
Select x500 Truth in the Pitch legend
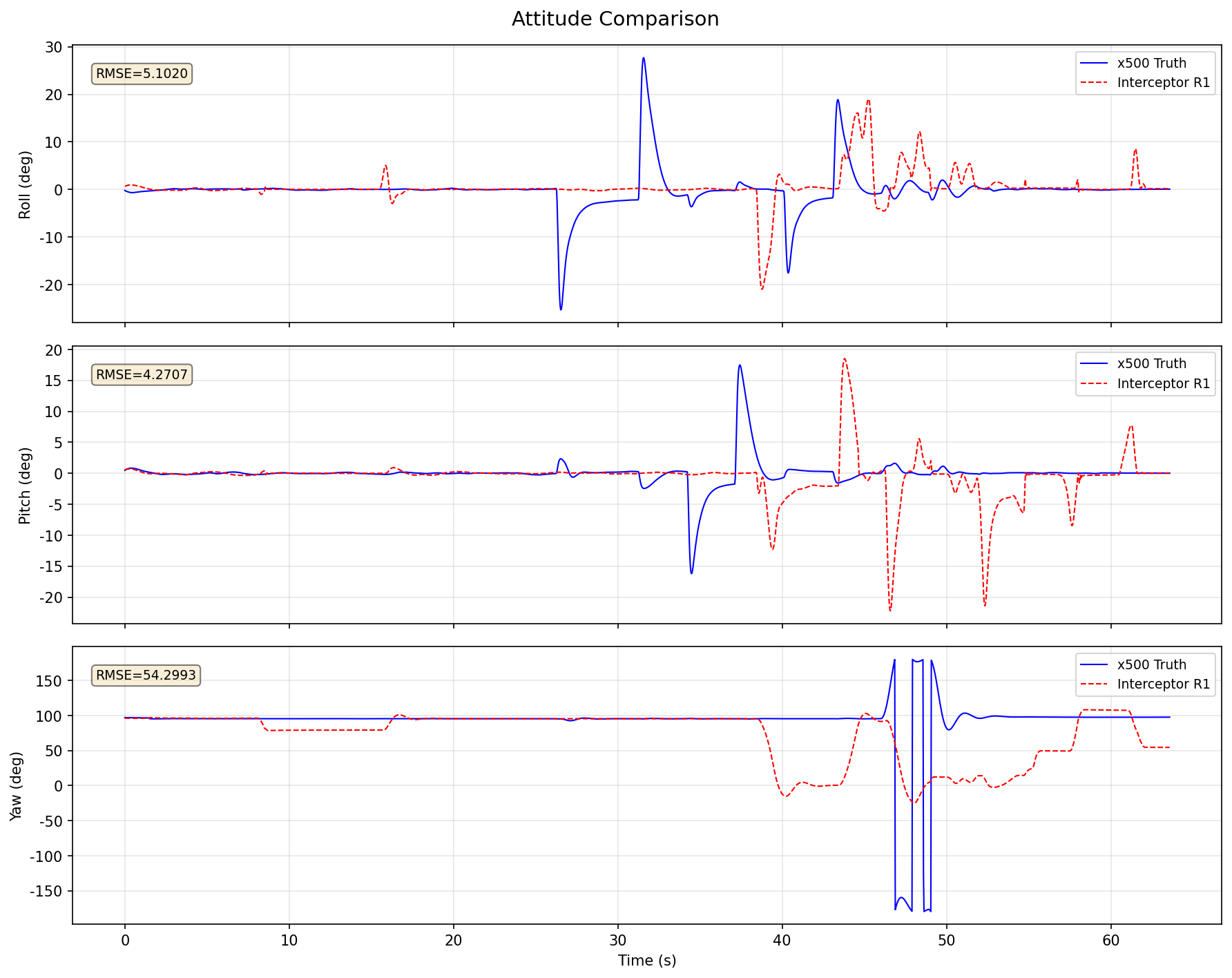[1151, 363]
